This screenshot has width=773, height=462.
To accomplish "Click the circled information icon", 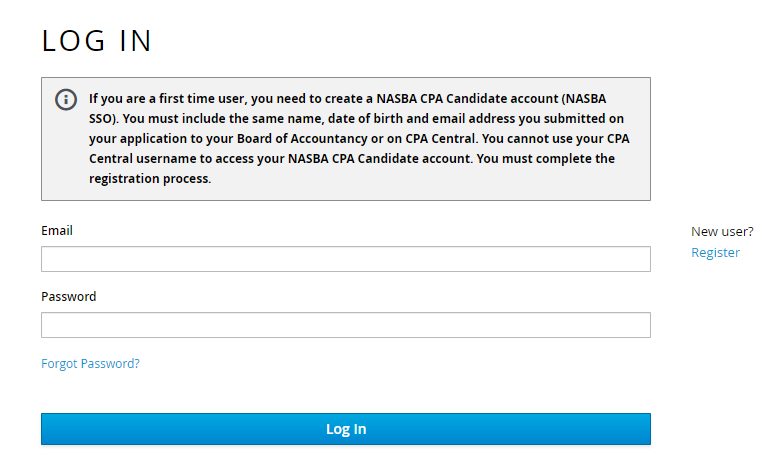I will point(66,100).
